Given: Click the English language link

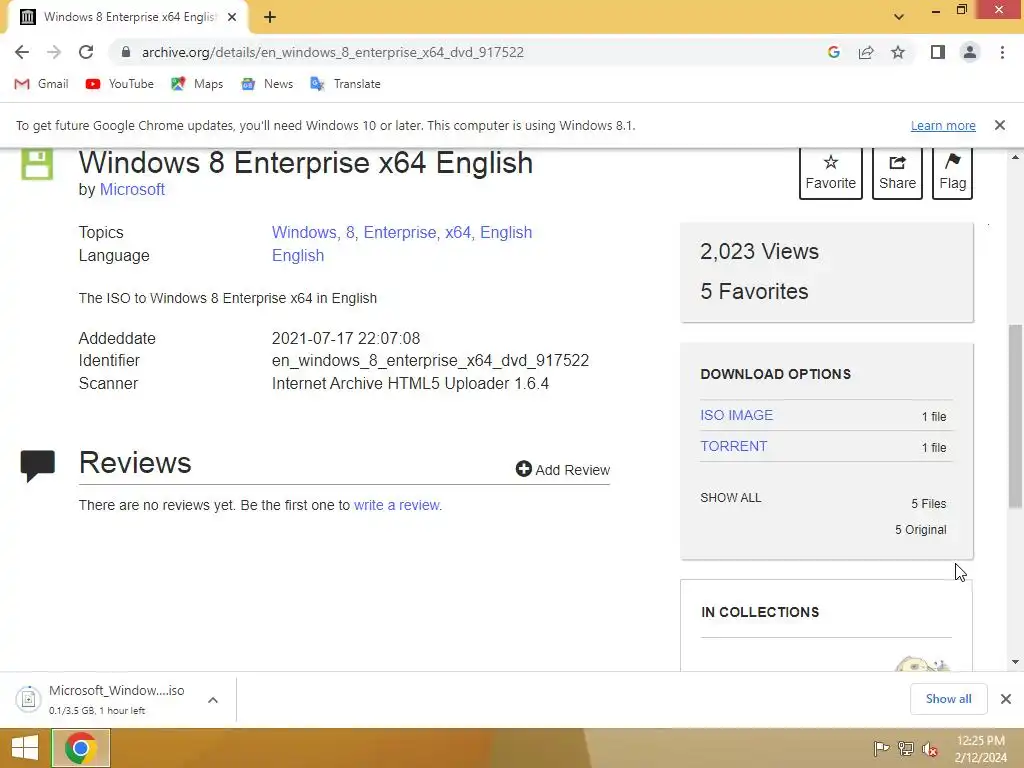Looking at the screenshot, I should click(298, 255).
